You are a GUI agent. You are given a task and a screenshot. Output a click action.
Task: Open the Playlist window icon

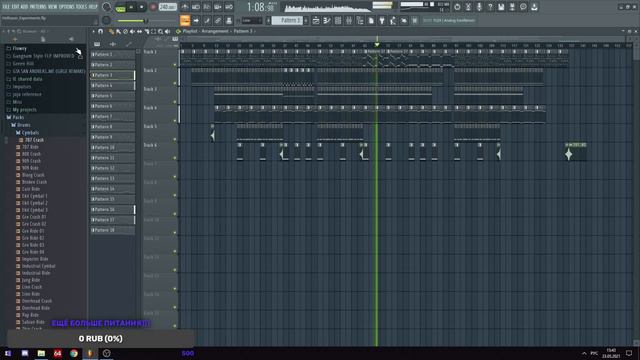click(x=316, y=20)
